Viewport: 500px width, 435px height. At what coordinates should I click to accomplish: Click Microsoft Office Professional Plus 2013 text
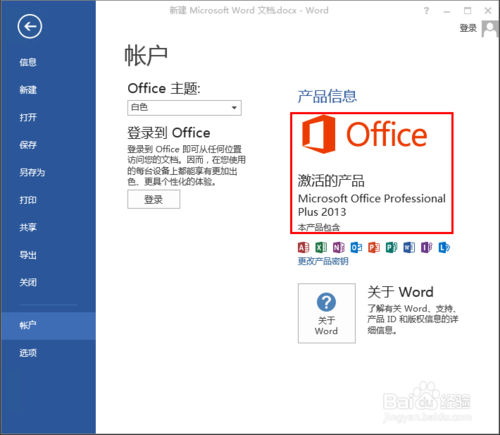(x=372, y=205)
